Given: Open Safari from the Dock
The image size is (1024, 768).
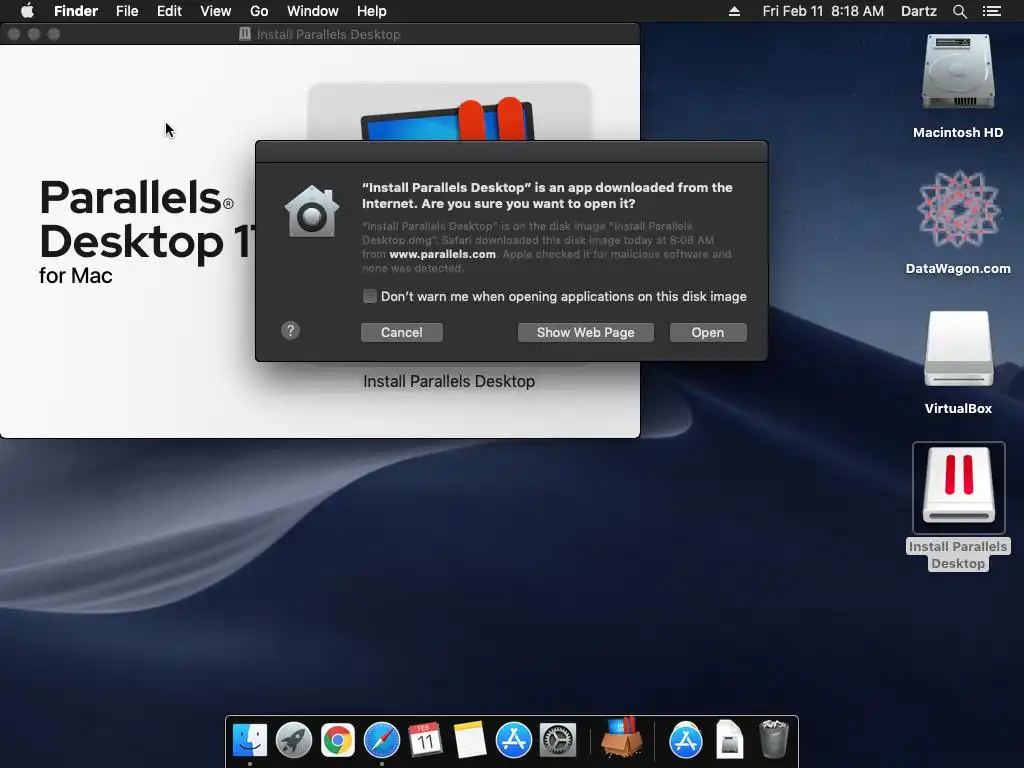Looking at the screenshot, I should (381, 740).
